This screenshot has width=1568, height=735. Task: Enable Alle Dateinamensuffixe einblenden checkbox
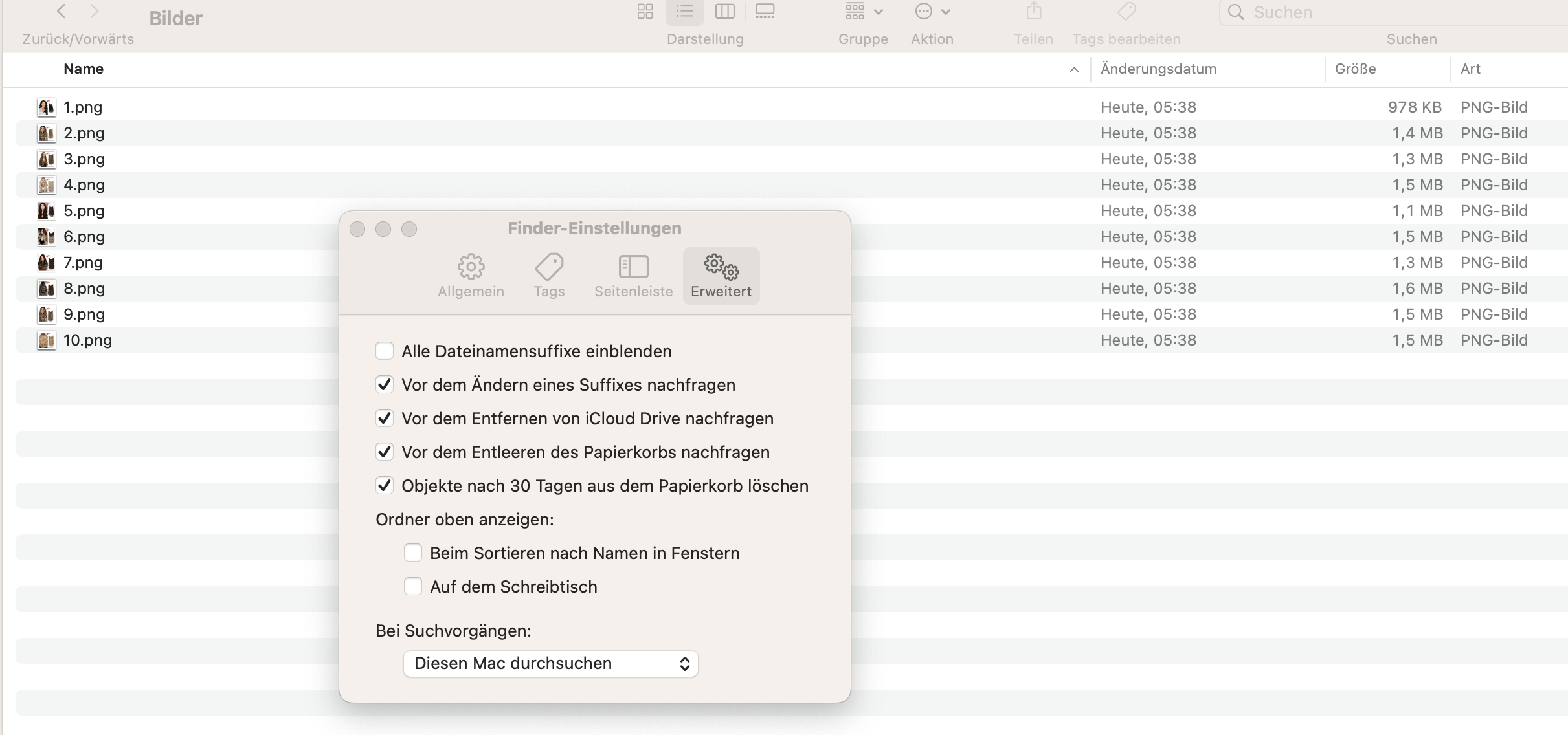[385, 351]
